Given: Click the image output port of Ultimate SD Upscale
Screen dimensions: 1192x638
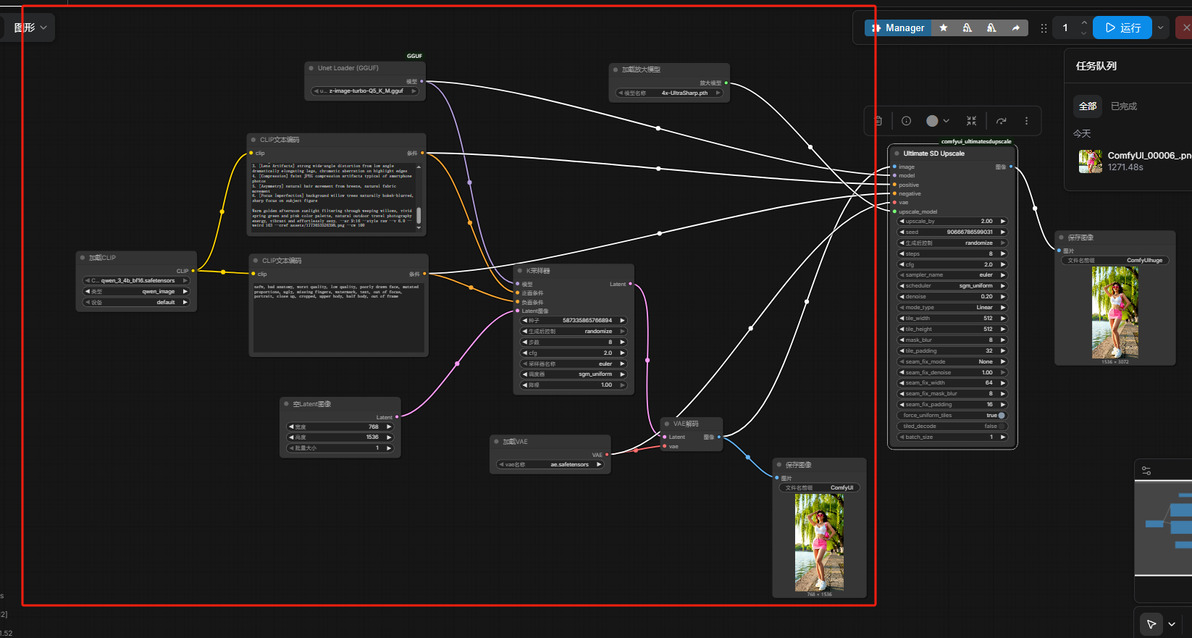Looking at the screenshot, I should [1010, 167].
